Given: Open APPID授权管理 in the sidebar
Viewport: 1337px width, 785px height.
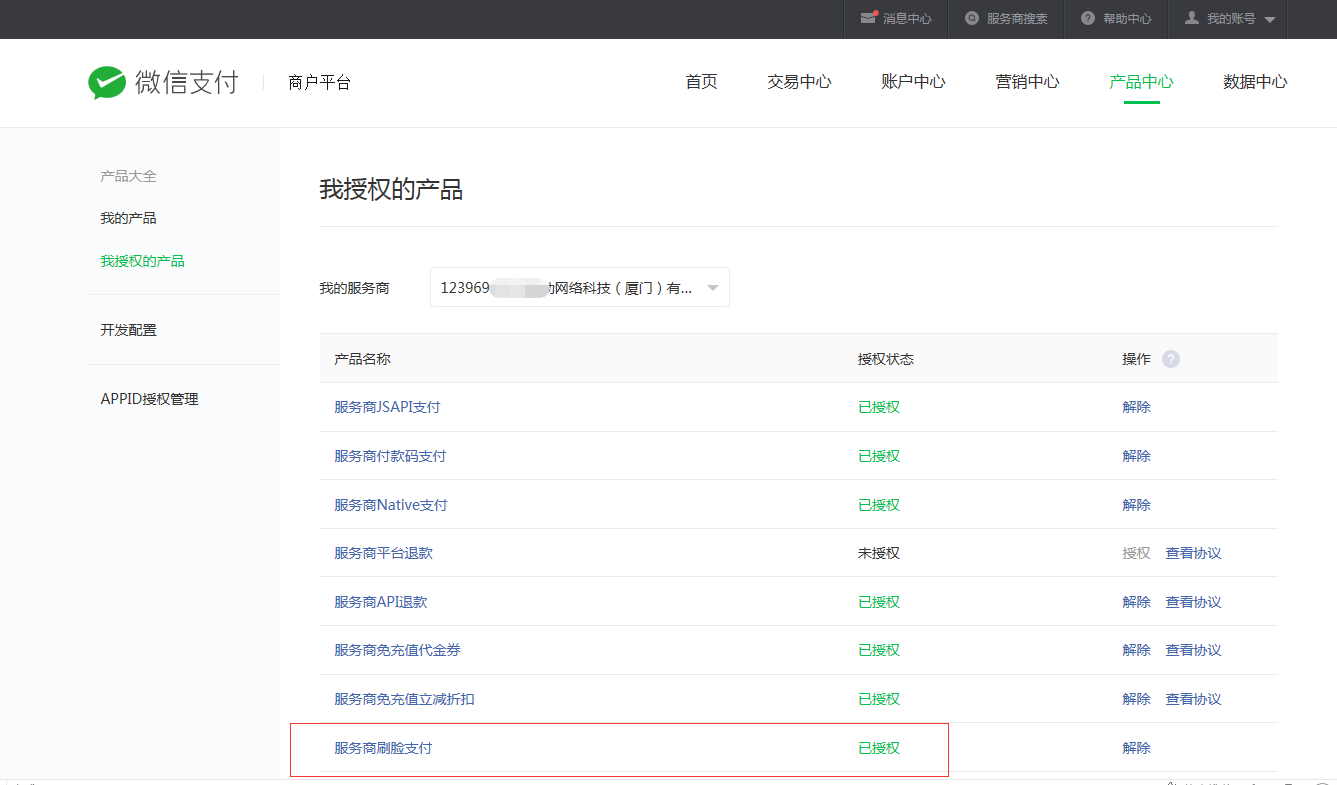Looking at the screenshot, I should pos(149,399).
